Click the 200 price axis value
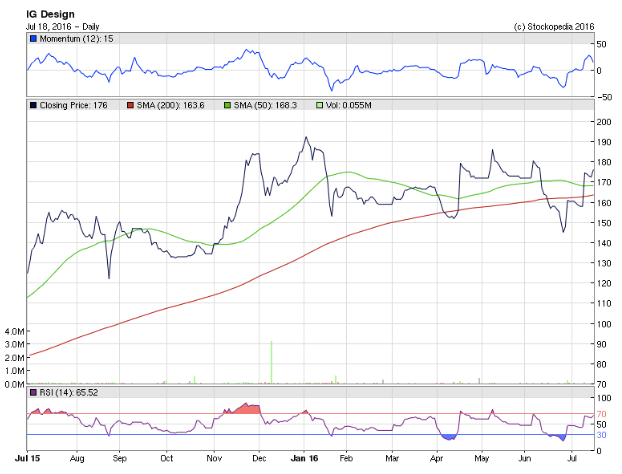The image size is (622, 474). pyautogui.click(x=604, y=122)
